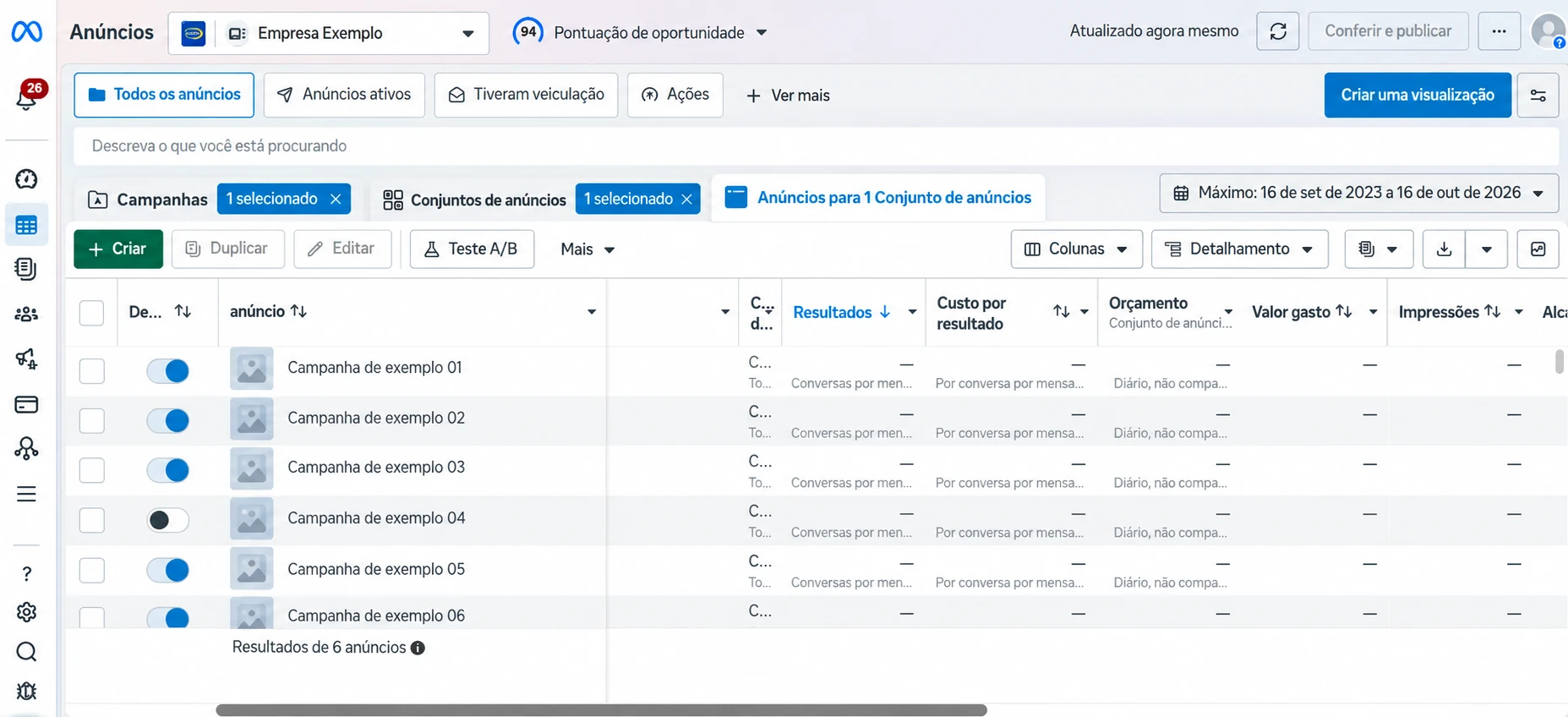Open the charts panel icon at toolbar end
The image size is (1568, 717).
click(1538, 249)
